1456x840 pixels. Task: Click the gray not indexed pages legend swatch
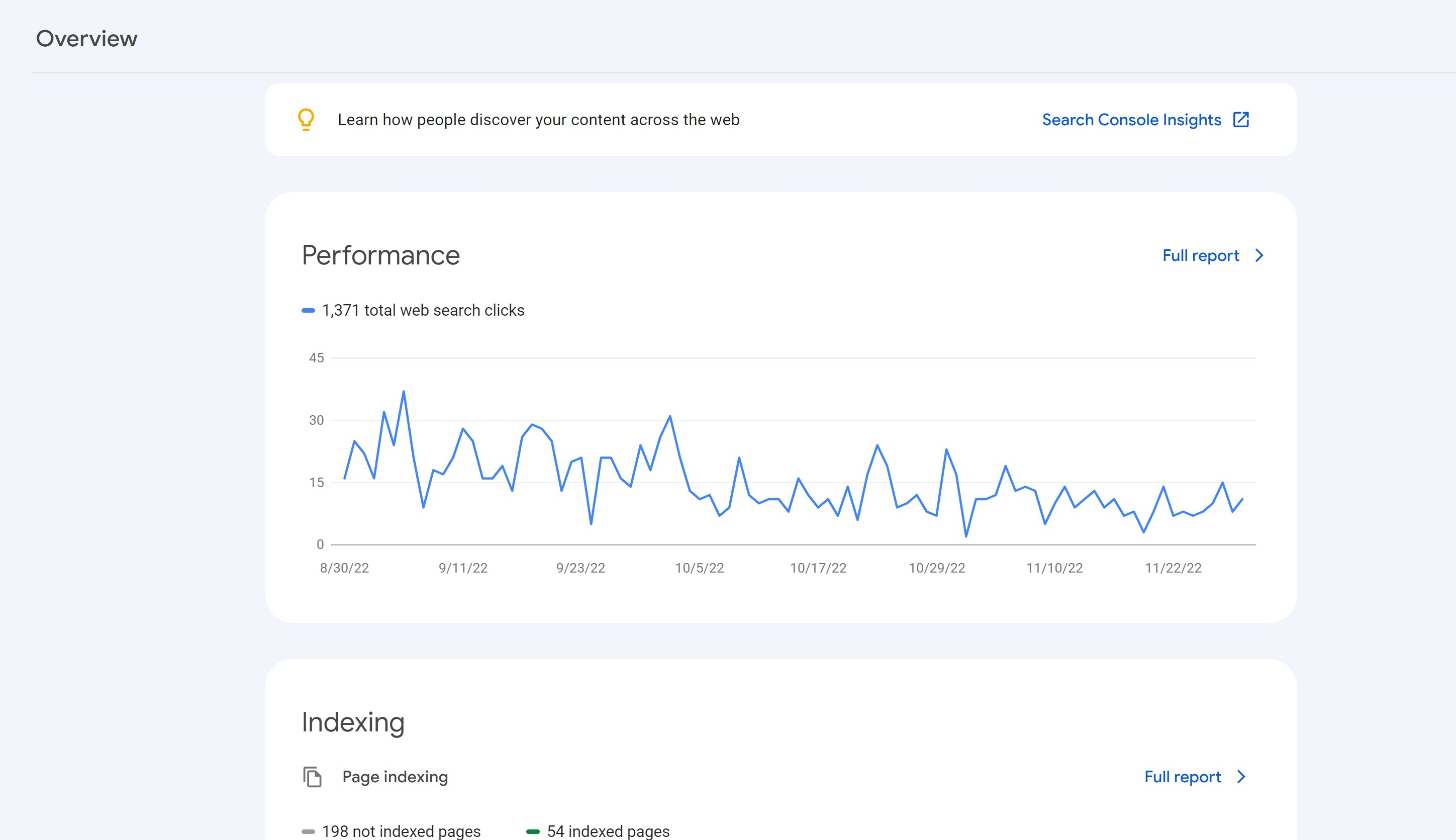click(309, 831)
